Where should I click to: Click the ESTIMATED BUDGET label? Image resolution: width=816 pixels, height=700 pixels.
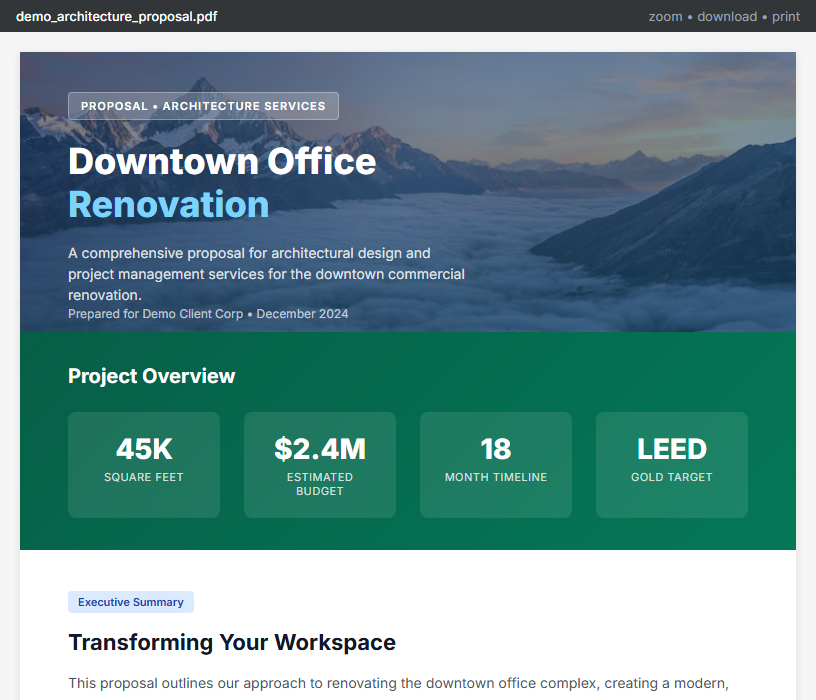tap(320, 484)
